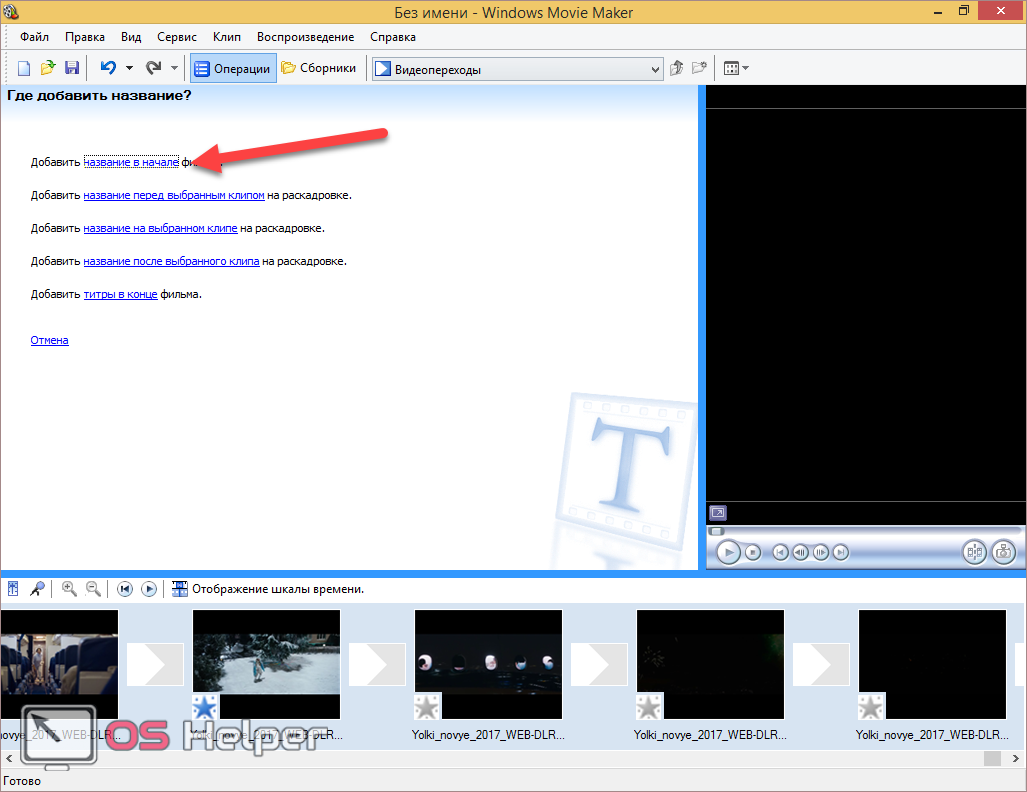This screenshot has height=792, width=1027.
Task: Toggle the Сборники collections pane button
Action: (319, 68)
